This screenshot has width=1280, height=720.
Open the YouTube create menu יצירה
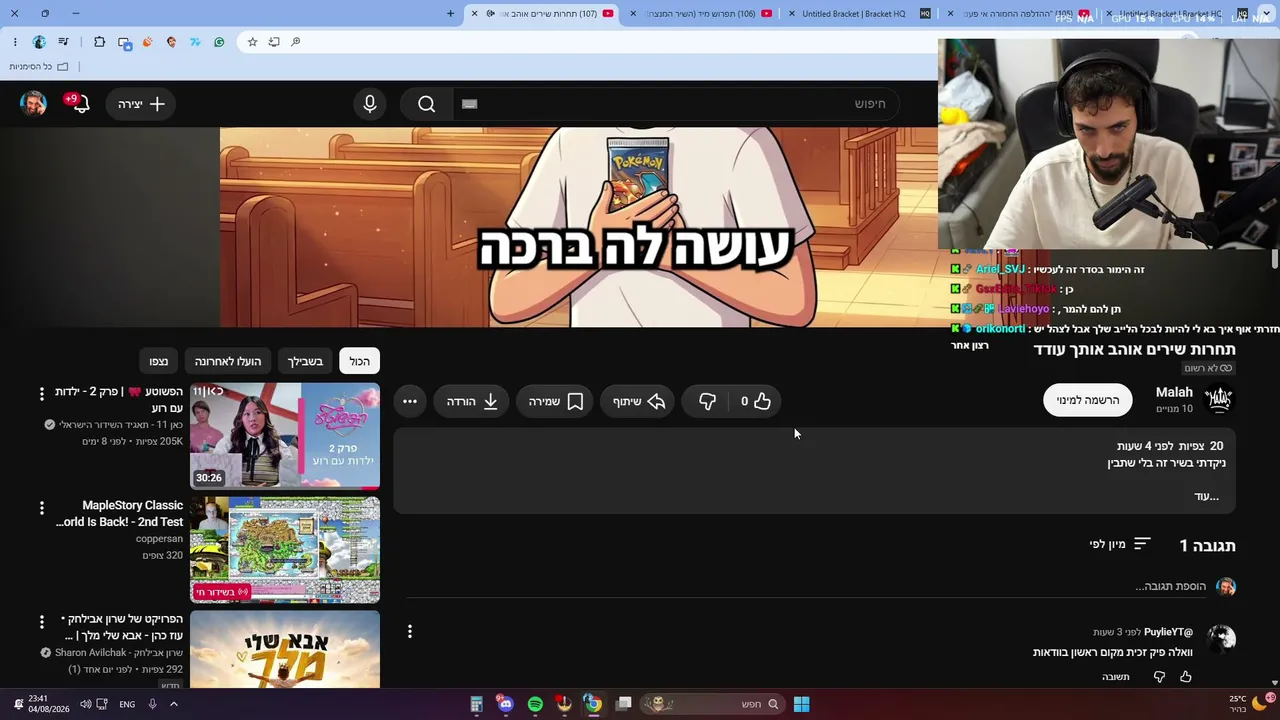click(x=141, y=104)
